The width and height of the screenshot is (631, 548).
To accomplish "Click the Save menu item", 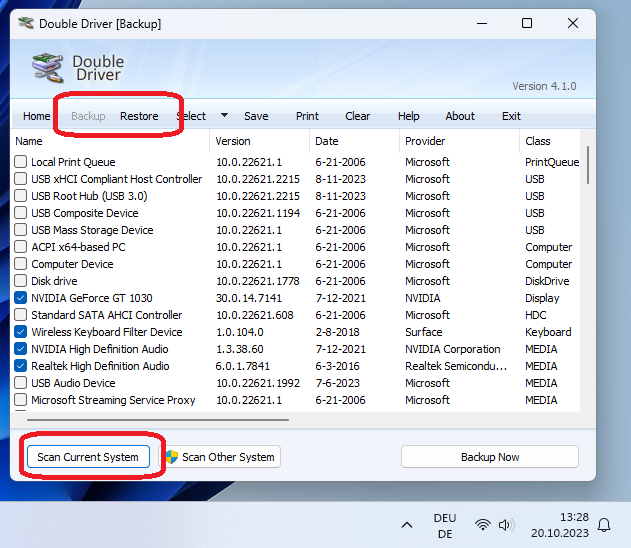I will click(x=256, y=116).
